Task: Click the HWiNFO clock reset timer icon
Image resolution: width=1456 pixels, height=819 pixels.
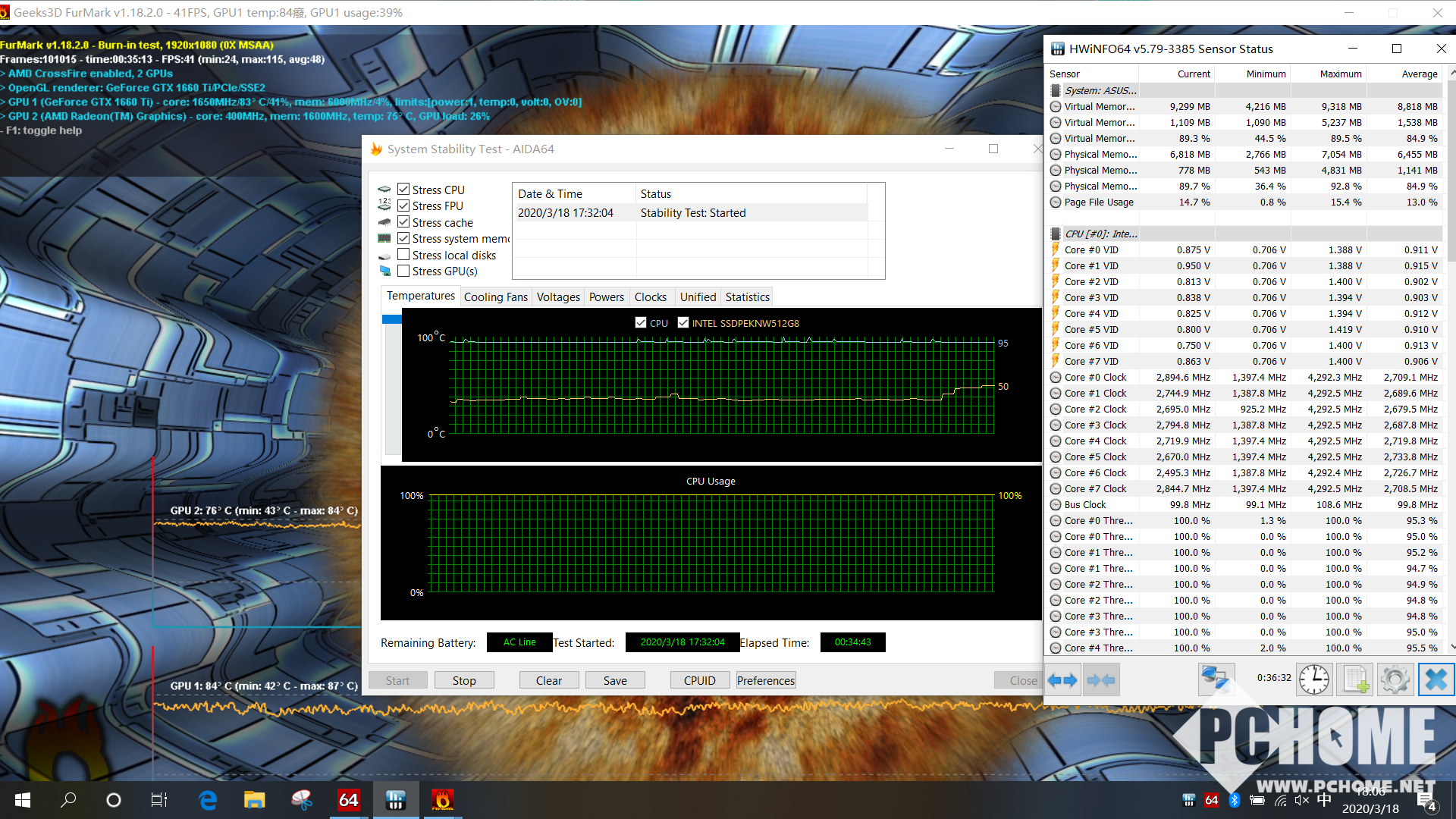Action: [x=1313, y=679]
